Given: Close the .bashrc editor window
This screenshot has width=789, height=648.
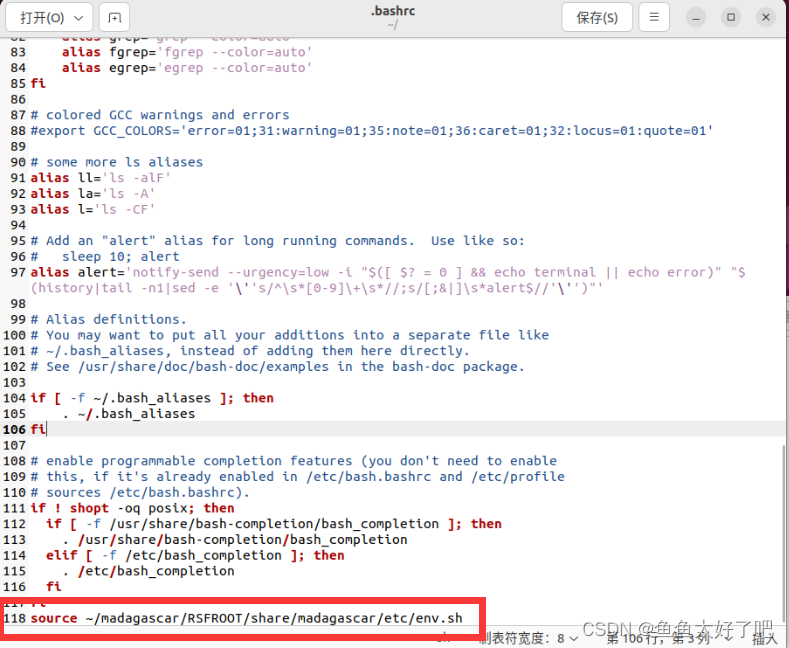Looking at the screenshot, I should point(766,18).
